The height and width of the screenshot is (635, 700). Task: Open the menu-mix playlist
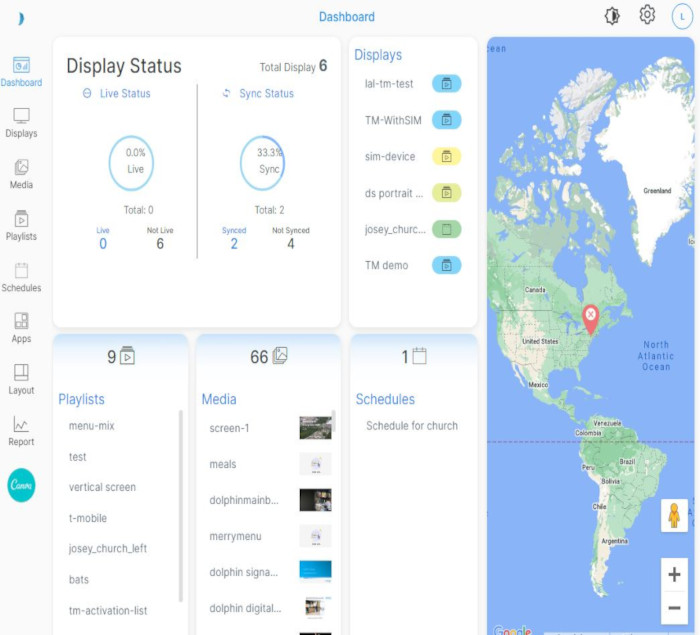(x=92, y=426)
